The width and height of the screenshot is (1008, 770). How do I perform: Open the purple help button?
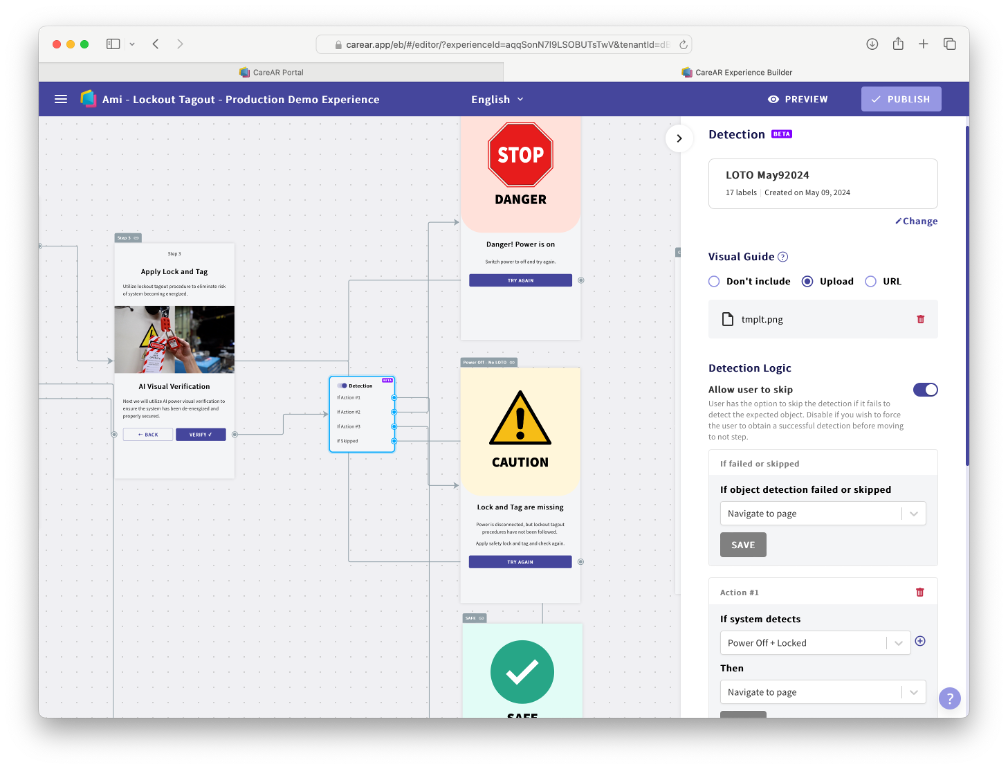pos(950,698)
